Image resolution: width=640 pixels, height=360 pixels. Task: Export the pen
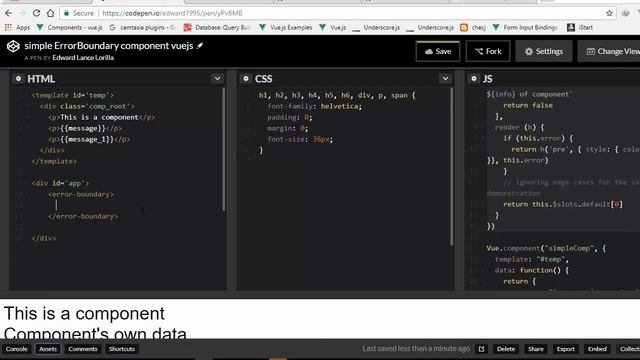tap(566, 349)
